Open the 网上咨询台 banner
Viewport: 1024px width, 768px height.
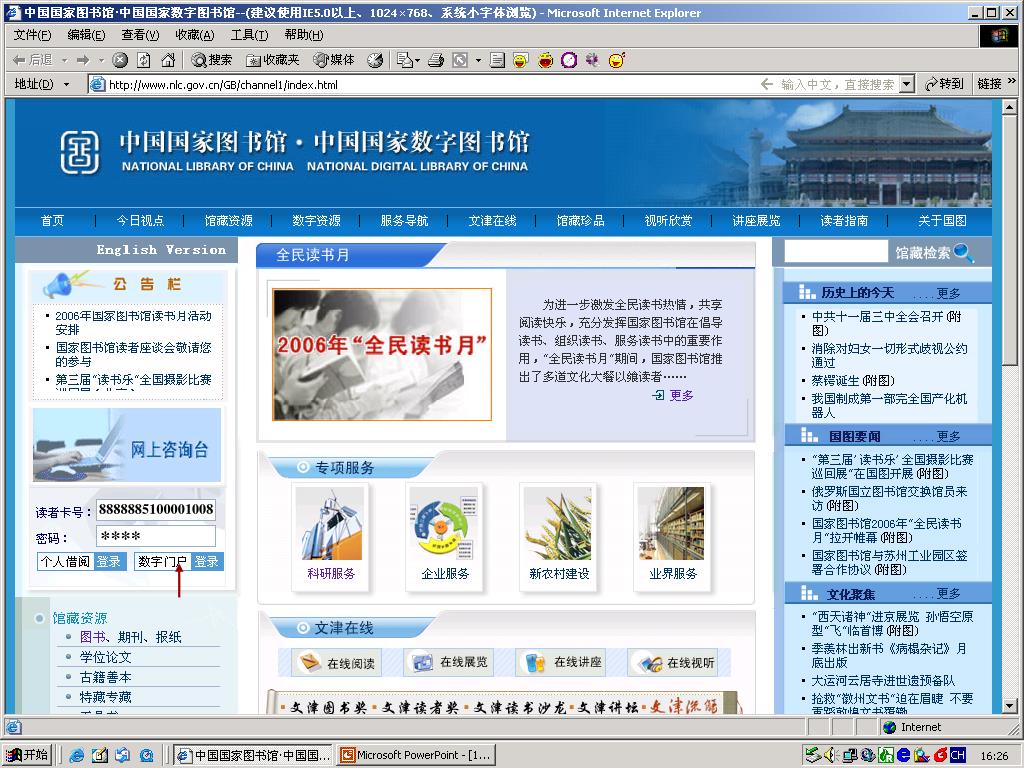[x=127, y=445]
